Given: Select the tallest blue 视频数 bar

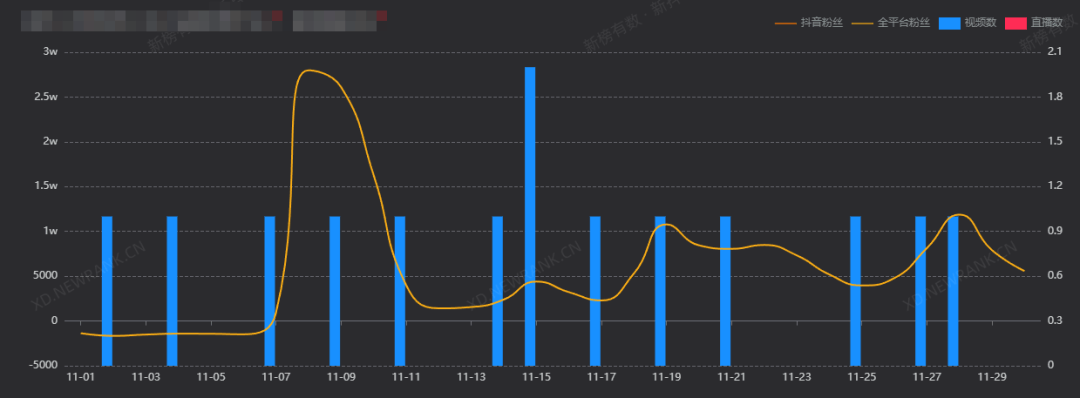Looking at the screenshot, I should [530, 216].
